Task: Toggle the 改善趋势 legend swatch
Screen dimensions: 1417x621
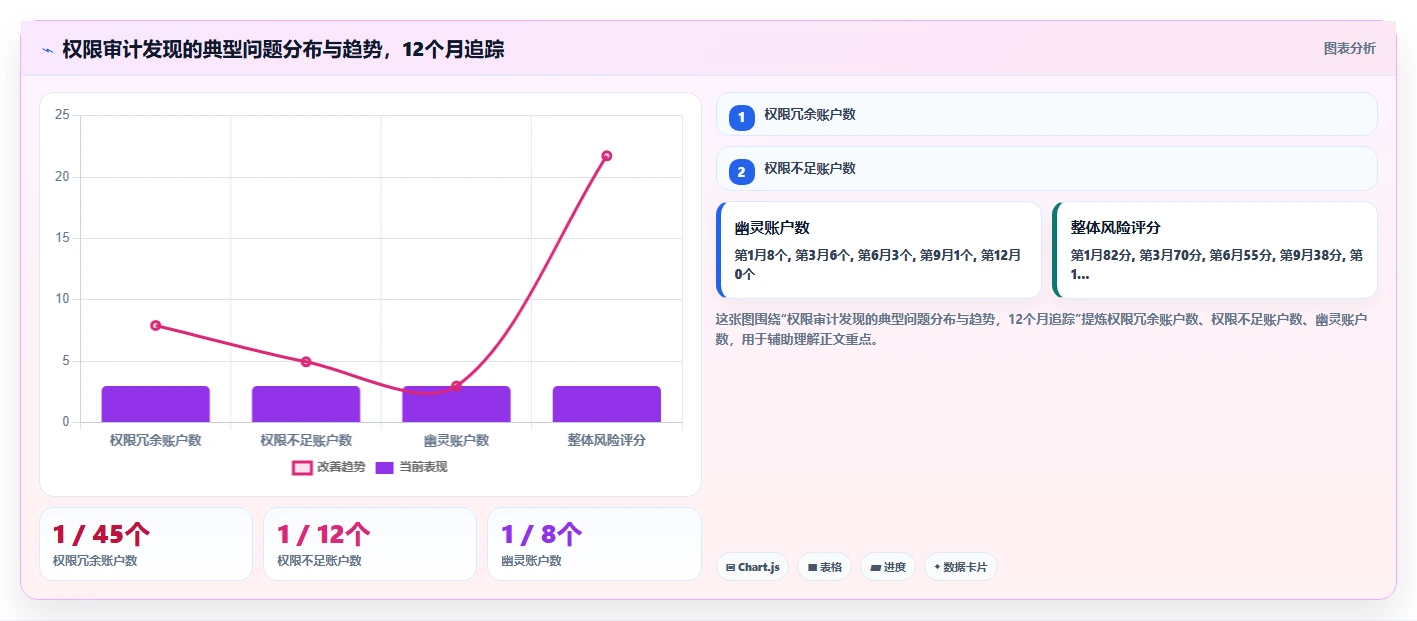Action: [302, 467]
